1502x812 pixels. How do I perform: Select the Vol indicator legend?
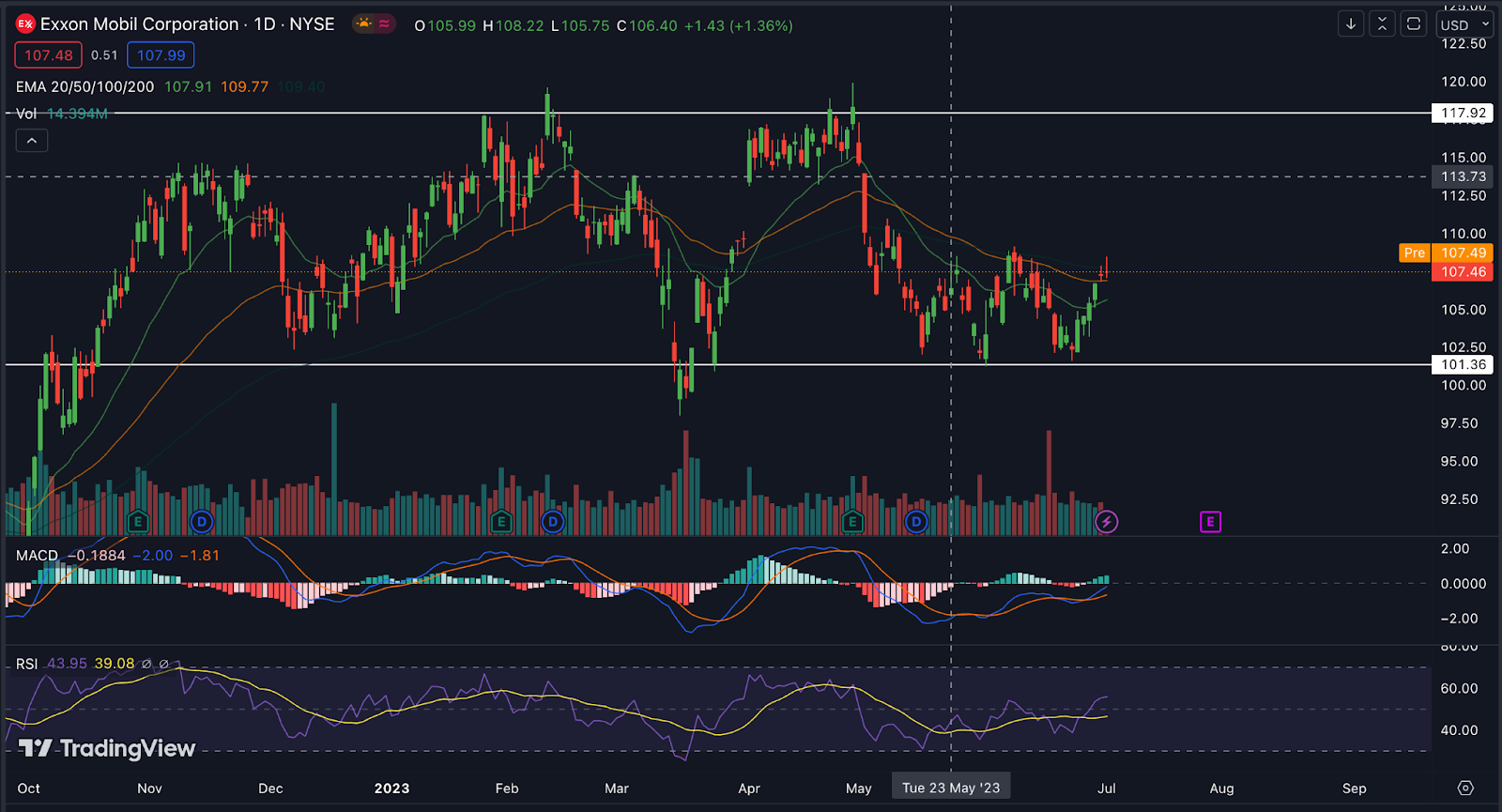tap(26, 114)
